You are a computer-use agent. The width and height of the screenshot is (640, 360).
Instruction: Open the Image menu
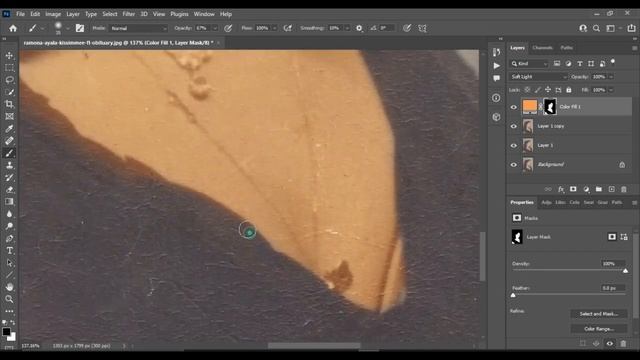click(x=53, y=14)
